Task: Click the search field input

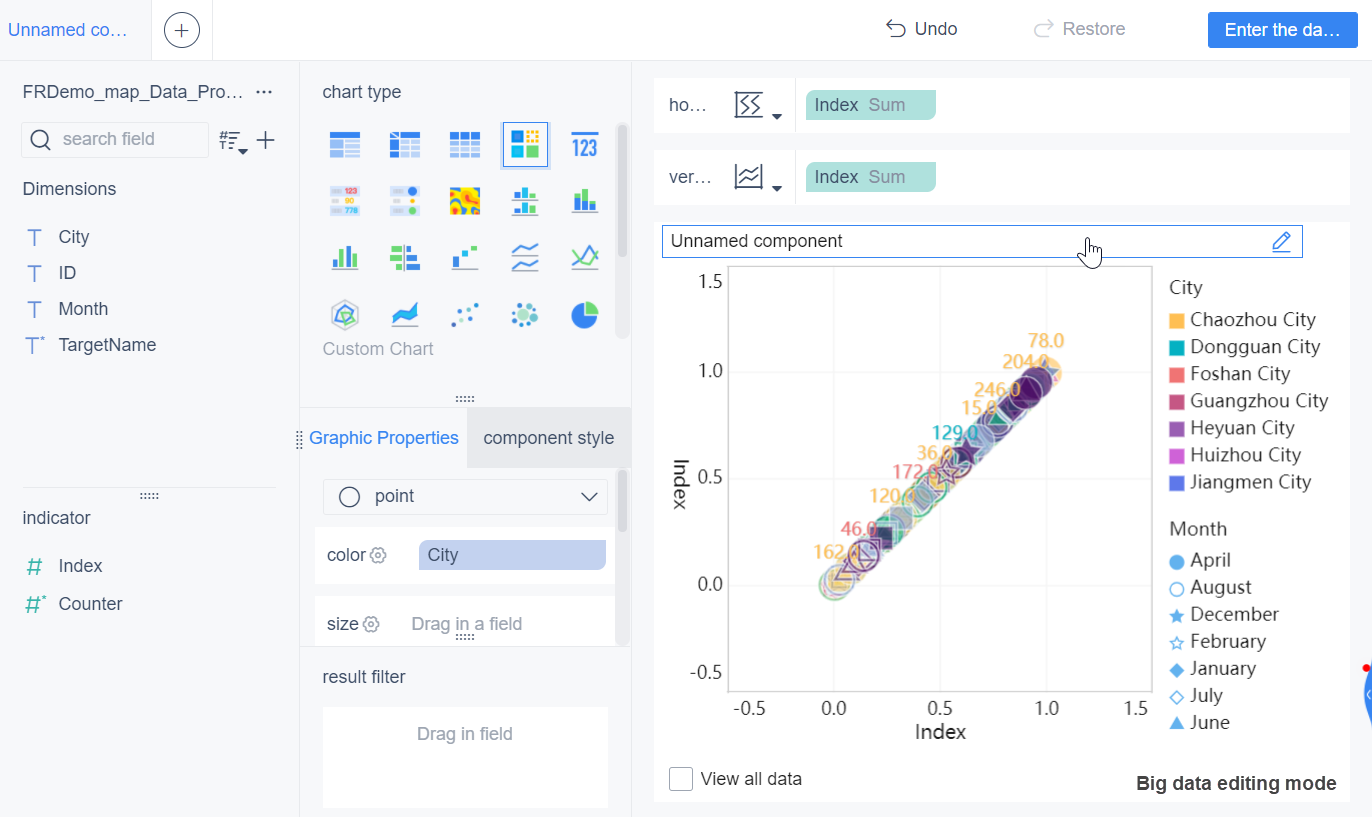Action: (115, 140)
